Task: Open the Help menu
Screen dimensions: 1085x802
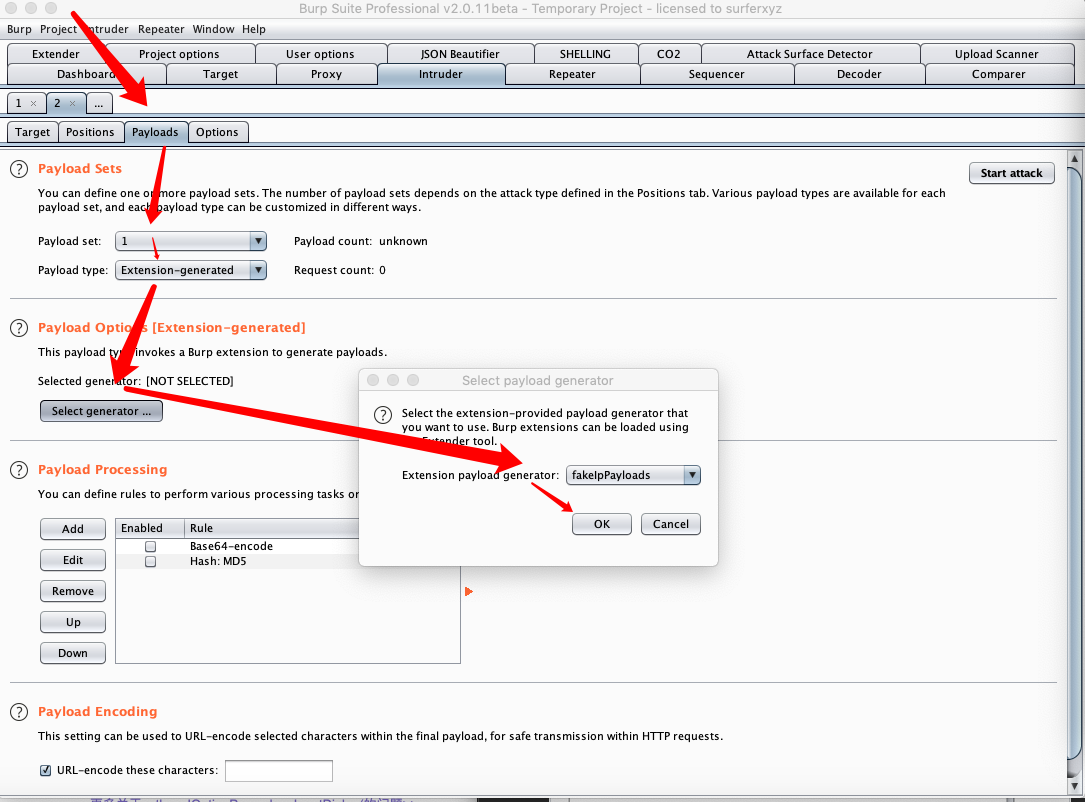Action: click(x=254, y=29)
